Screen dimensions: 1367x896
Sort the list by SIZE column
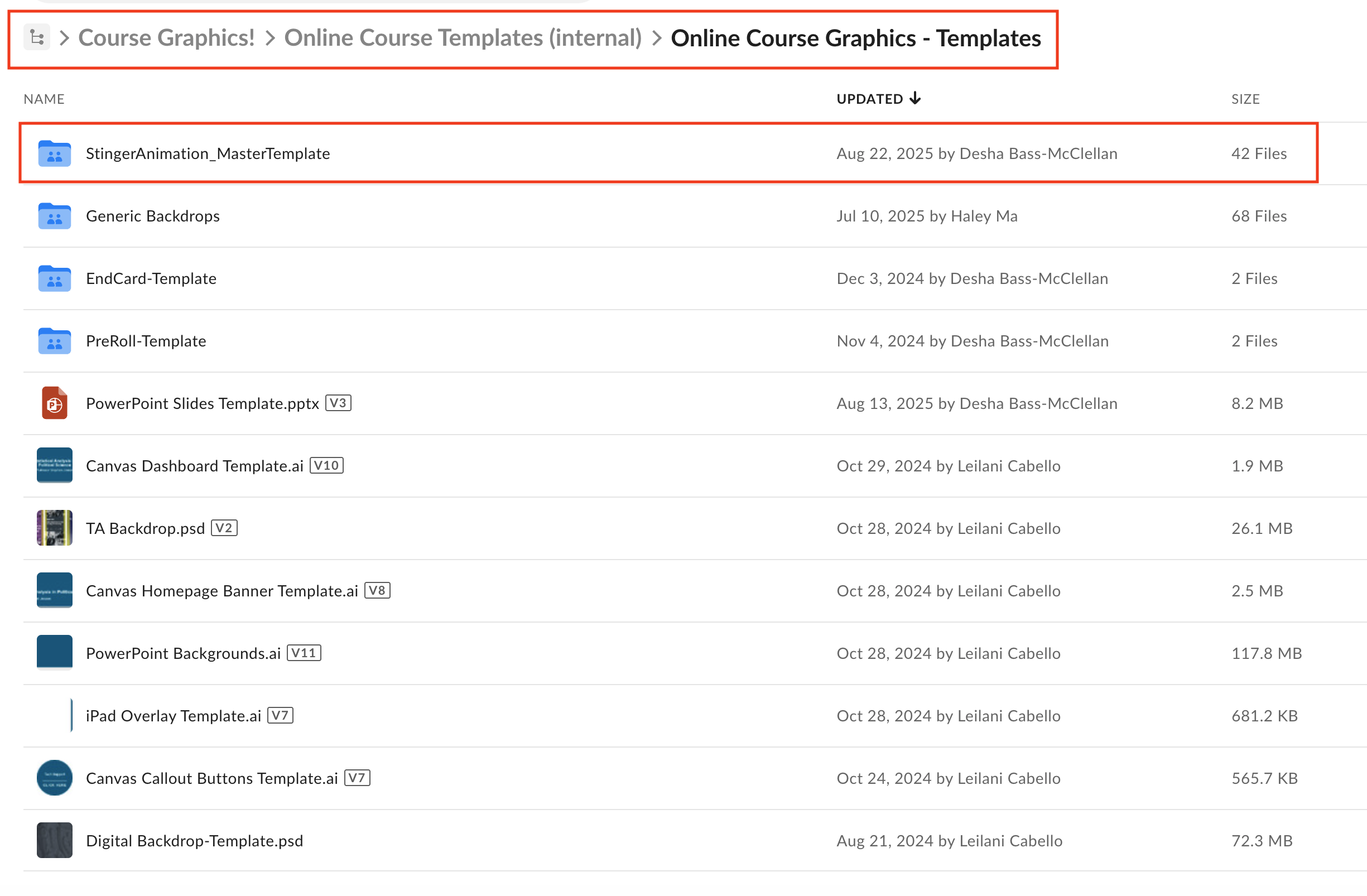(1245, 99)
